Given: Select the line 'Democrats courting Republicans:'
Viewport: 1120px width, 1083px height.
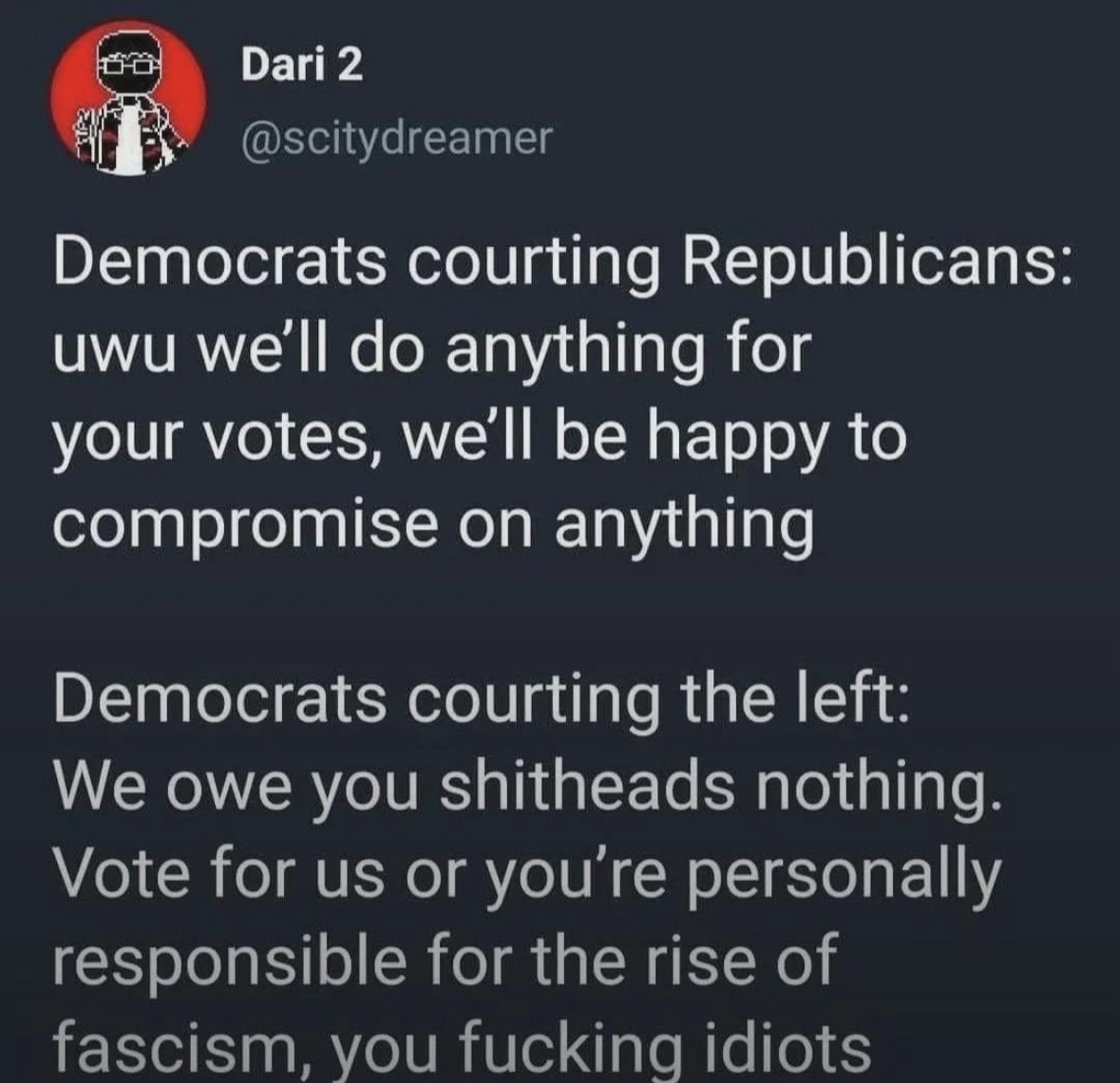Looking at the screenshot, I should click(x=563, y=265).
